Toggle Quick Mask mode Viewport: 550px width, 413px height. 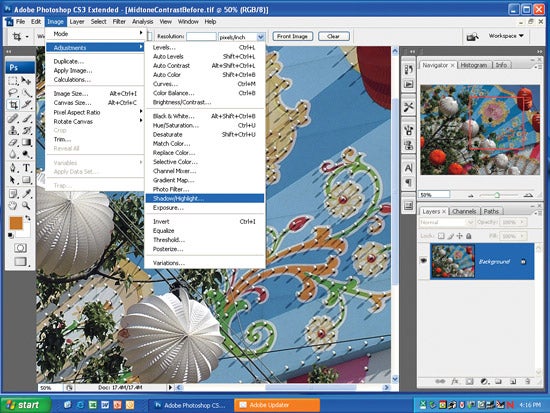[20, 248]
